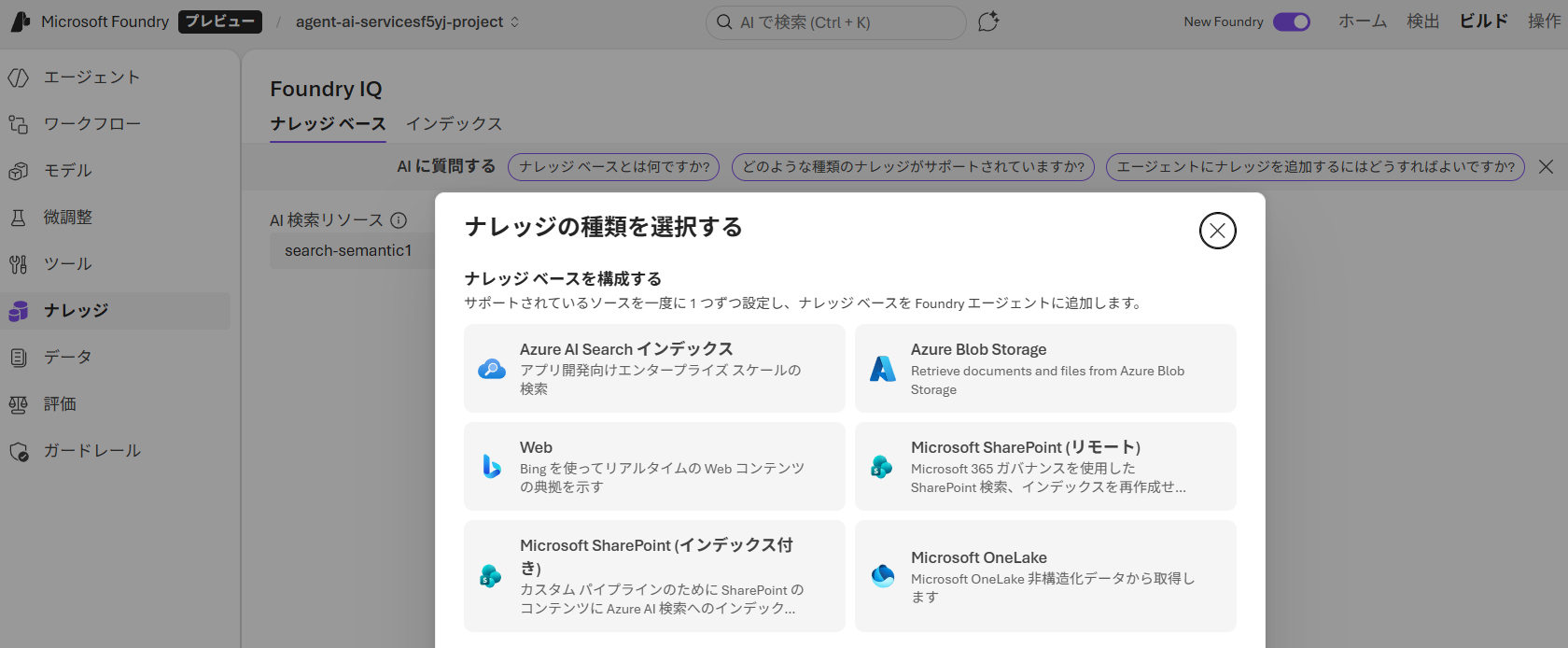Click the SharePoint (リモート) icon
Viewport: 1568px width, 648px height.
[x=882, y=466]
